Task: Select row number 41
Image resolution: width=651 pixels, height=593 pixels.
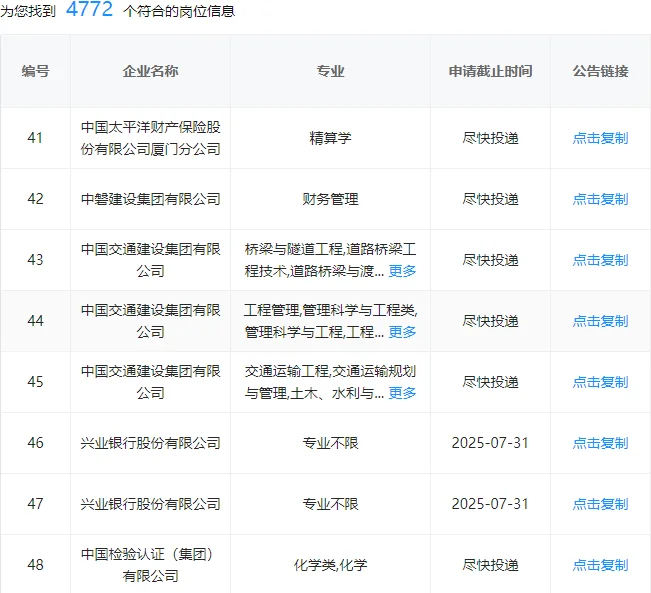Action: [x=35, y=138]
